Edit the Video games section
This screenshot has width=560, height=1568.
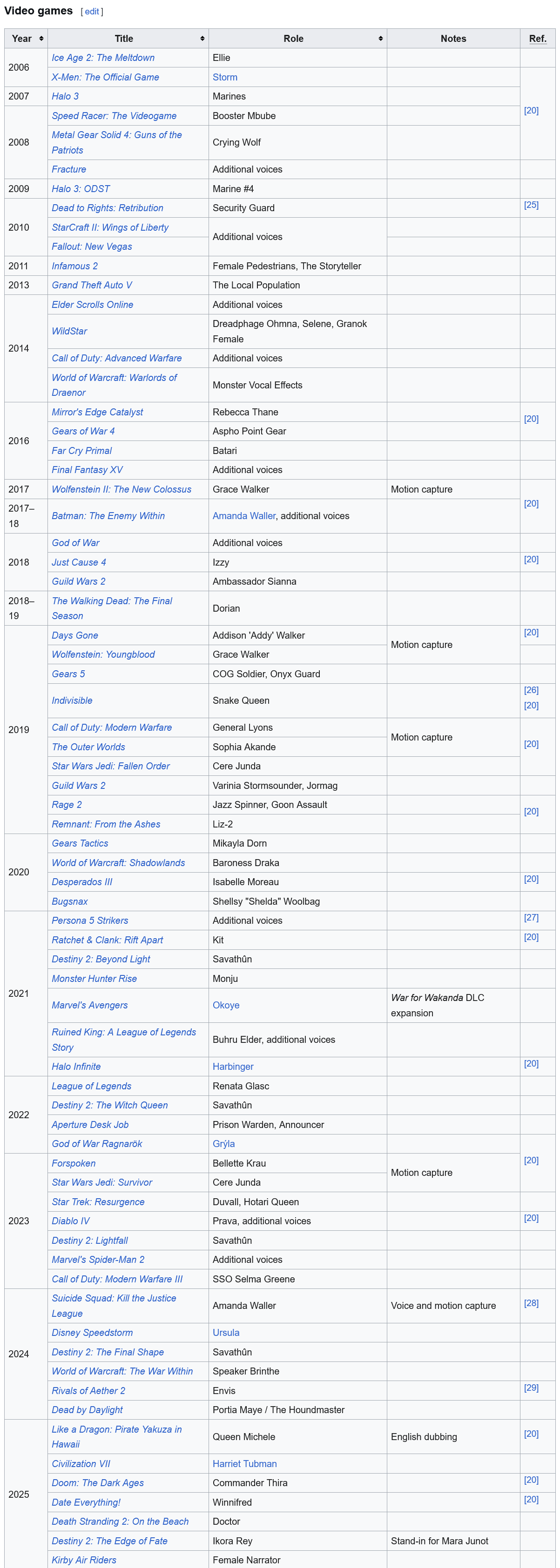coord(92,12)
